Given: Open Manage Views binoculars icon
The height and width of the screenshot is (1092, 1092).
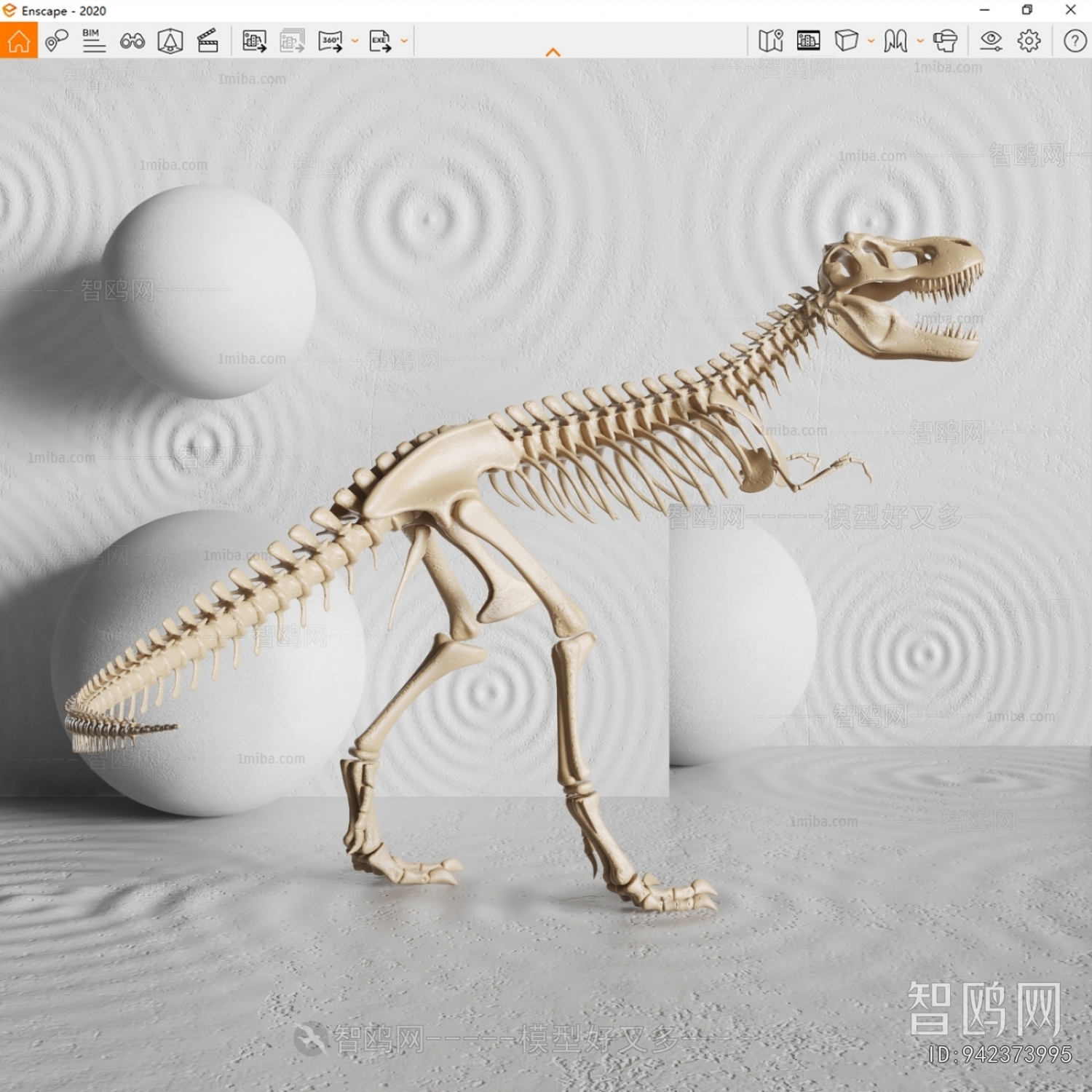Looking at the screenshot, I should [132, 41].
